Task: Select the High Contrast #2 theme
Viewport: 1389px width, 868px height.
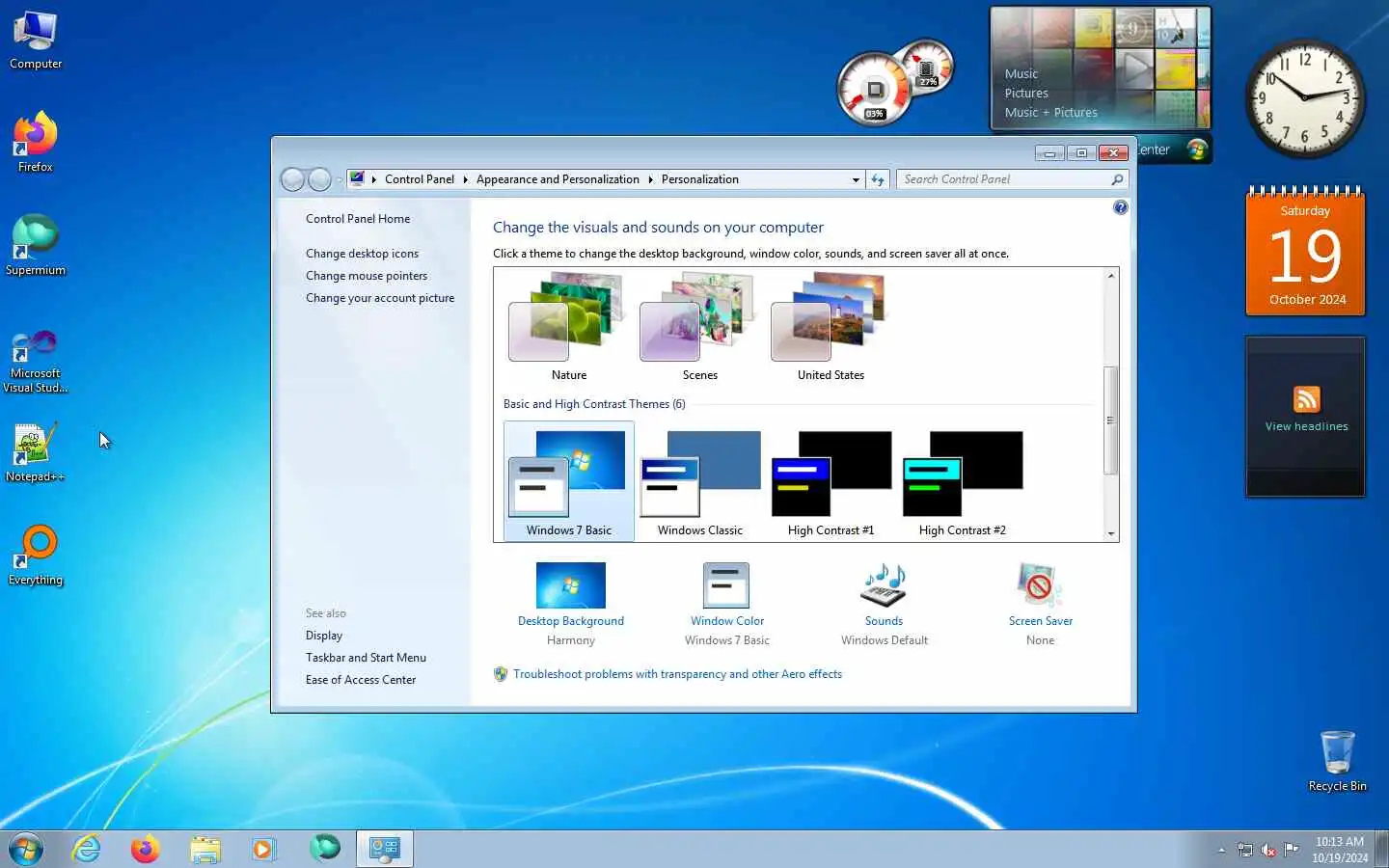Action: (x=962, y=481)
